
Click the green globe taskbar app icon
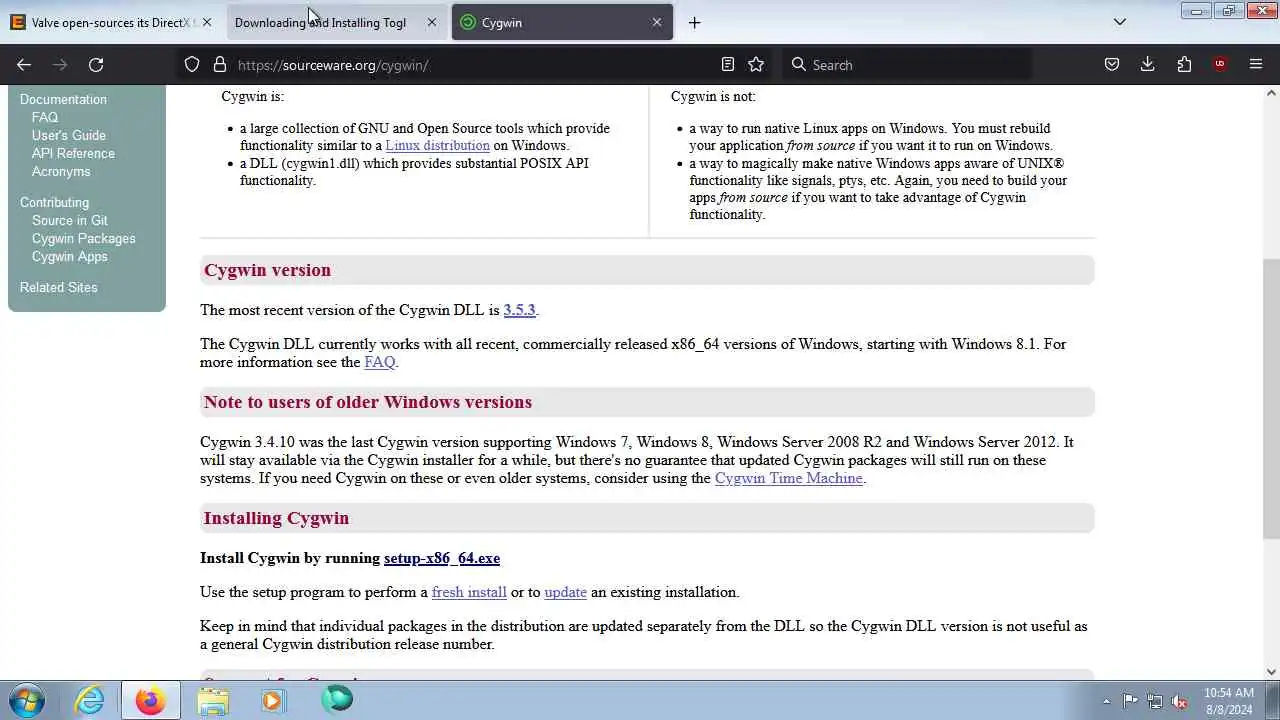click(x=337, y=700)
